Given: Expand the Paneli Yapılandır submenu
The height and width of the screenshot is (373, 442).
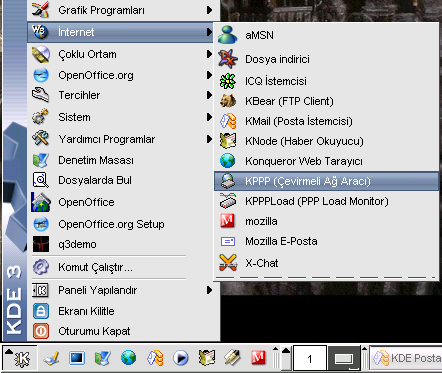Looking at the screenshot, I should pos(123,290).
